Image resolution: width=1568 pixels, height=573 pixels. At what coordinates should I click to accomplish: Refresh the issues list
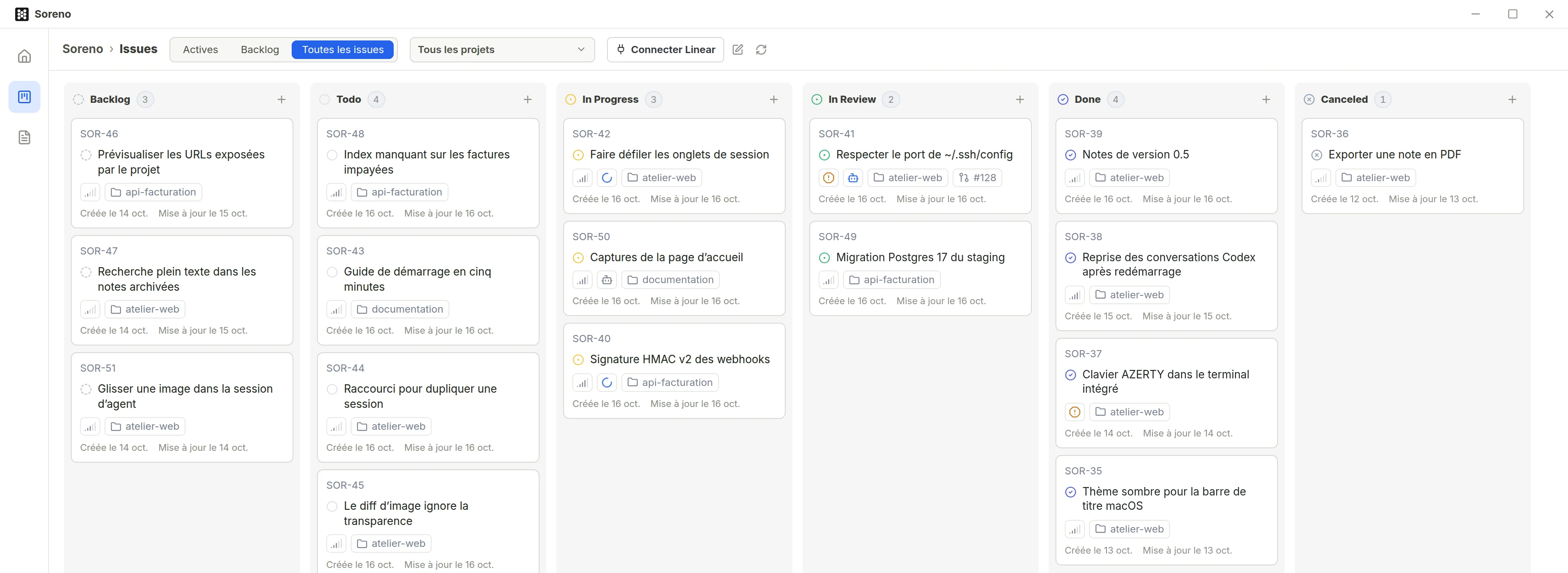click(x=761, y=50)
